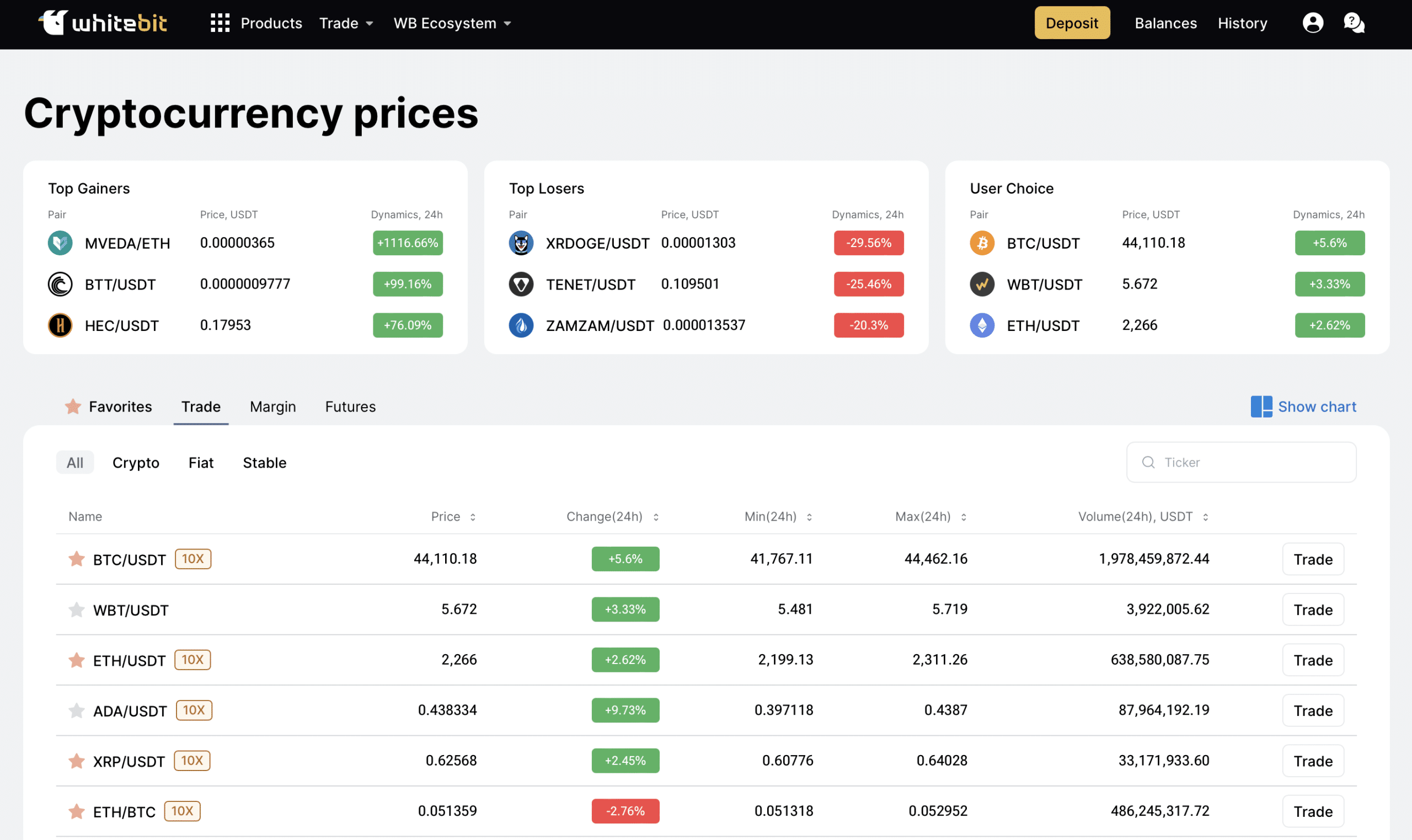The image size is (1412, 840).
Task: Select the All filter
Action: click(x=74, y=462)
